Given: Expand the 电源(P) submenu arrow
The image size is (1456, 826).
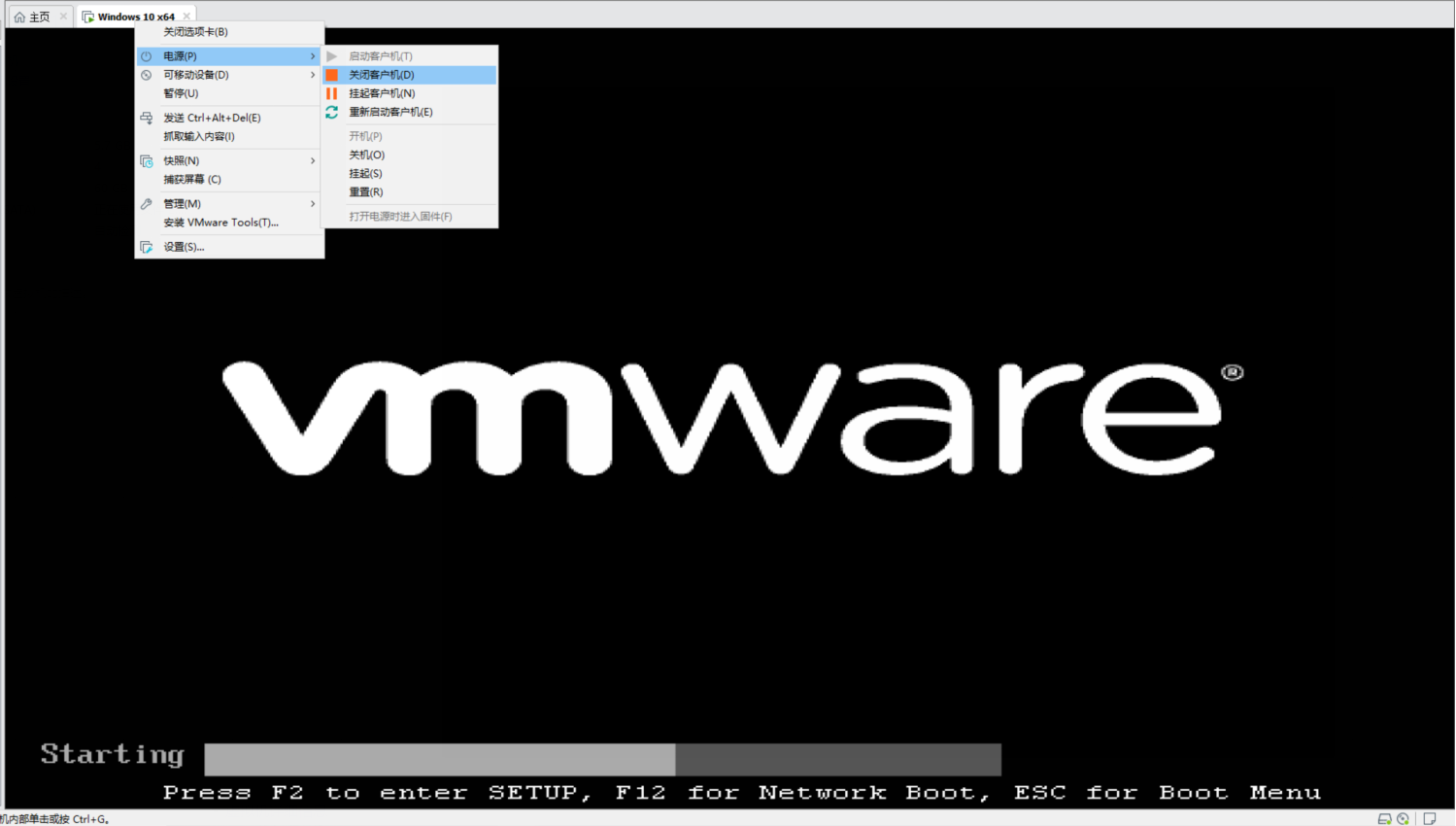Looking at the screenshot, I should (313, 56).
